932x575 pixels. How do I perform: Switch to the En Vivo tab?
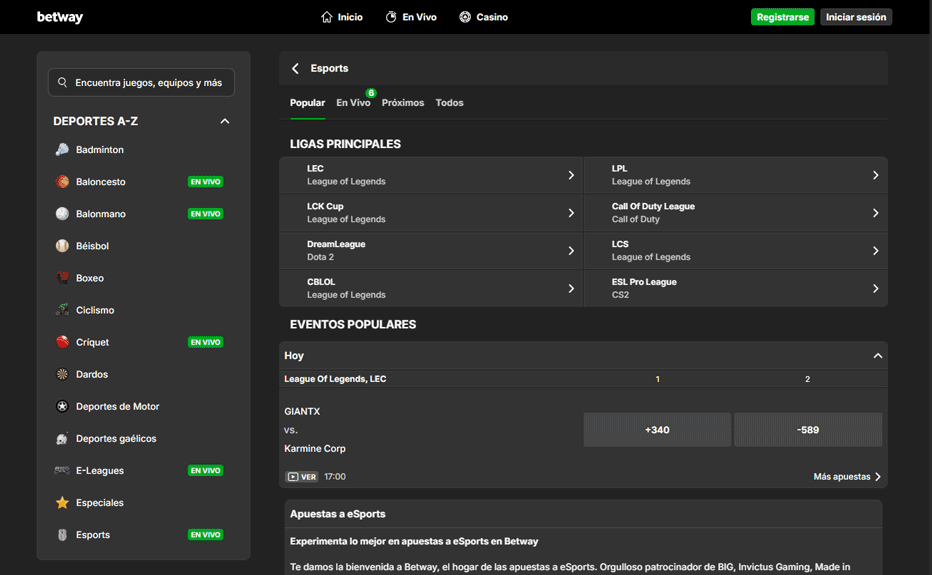(x=353, y=103)
